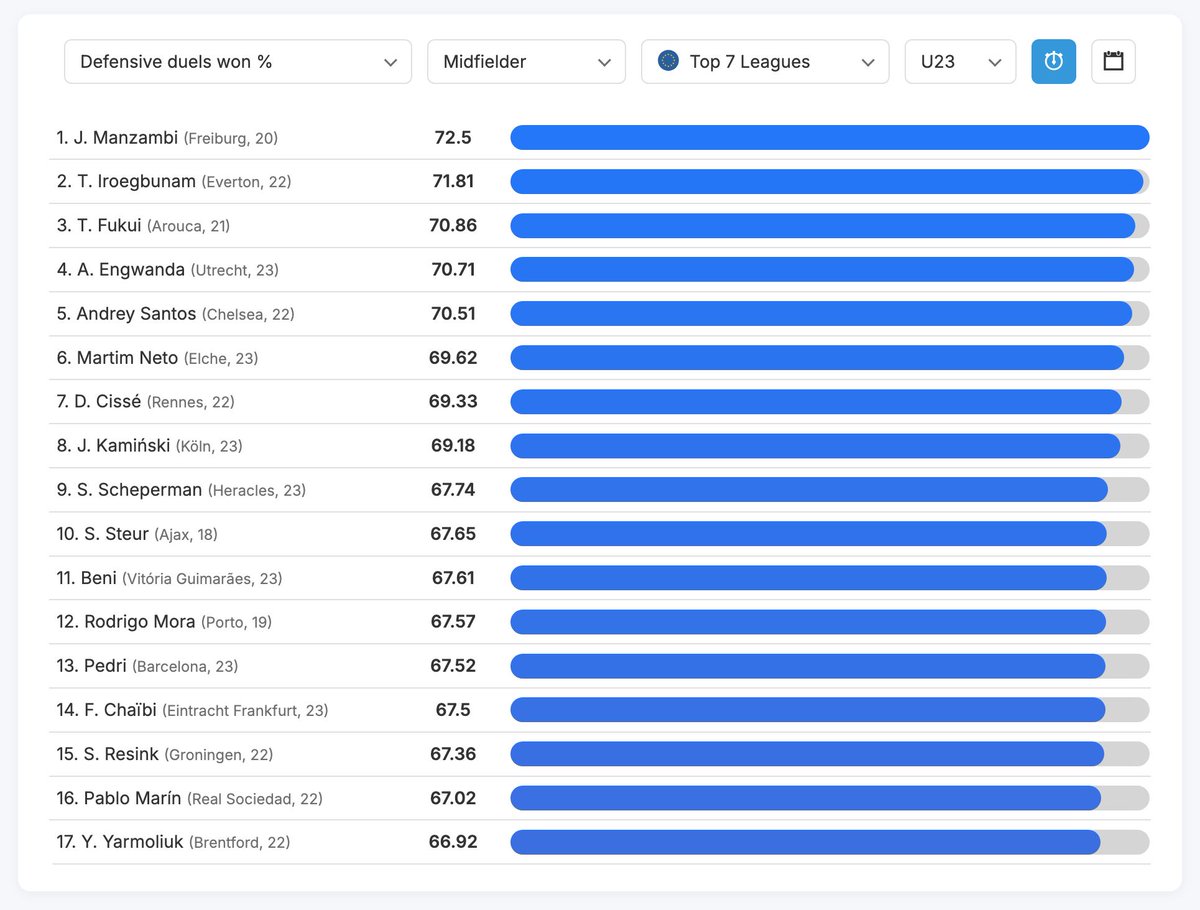Screen dimensions: 1200x910
Task: Click the 67.02 value
Action: coord(453,798)
